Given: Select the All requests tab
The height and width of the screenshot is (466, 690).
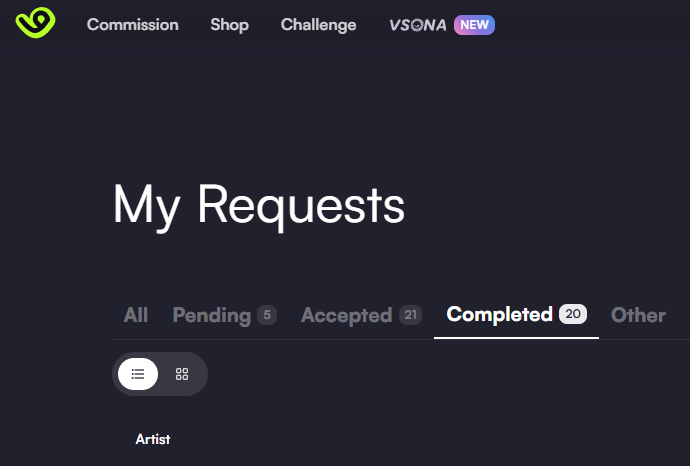Looking at the screenshot, I should click(136, 315).
